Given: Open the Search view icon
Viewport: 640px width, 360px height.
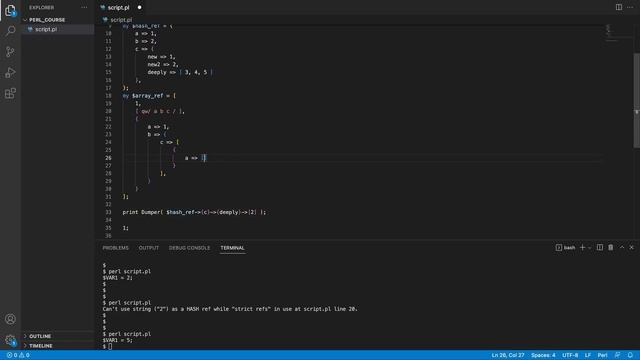Looking at the screenshot, I should 10,31.
